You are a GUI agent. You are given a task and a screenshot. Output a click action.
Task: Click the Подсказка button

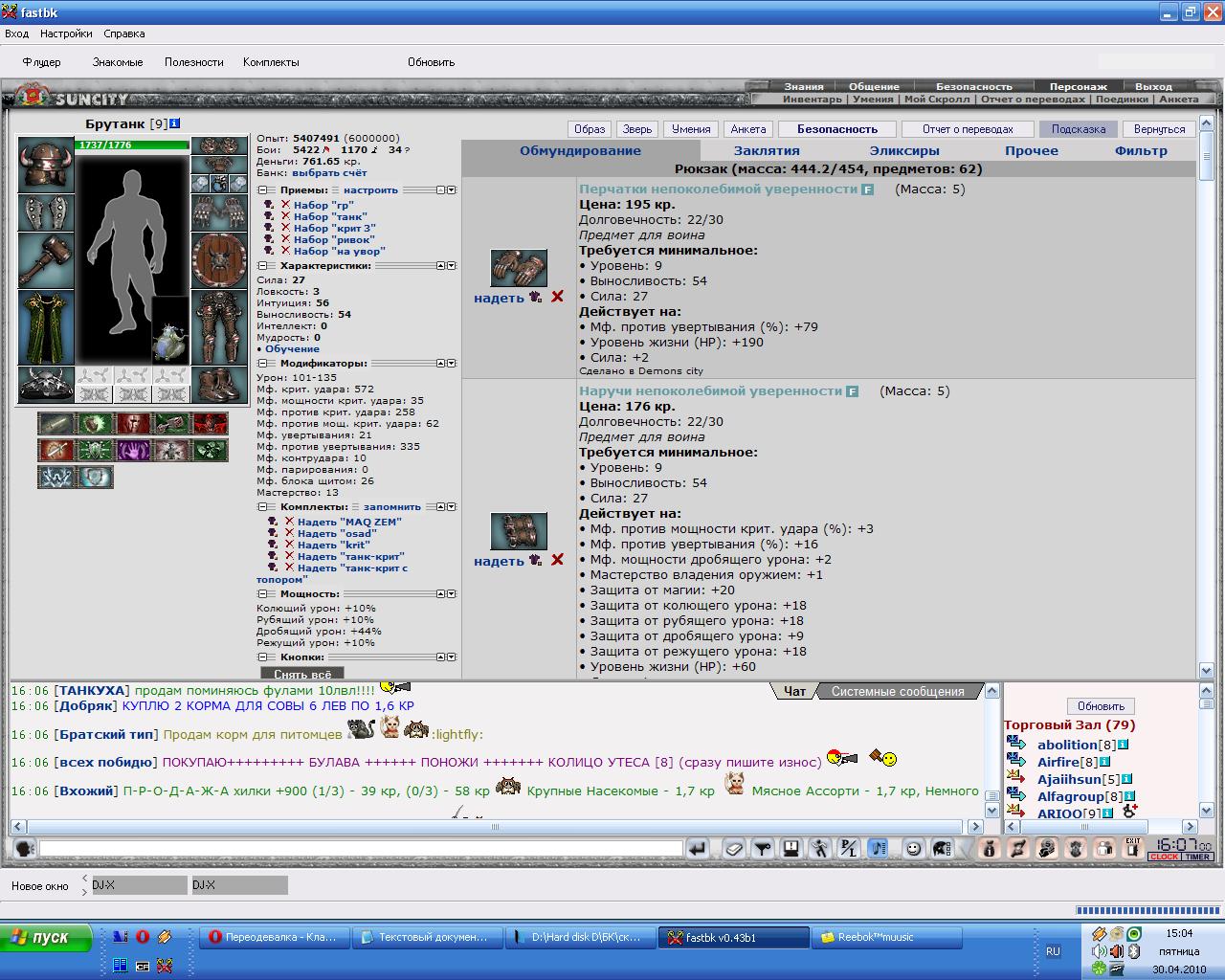point(1078,129)
